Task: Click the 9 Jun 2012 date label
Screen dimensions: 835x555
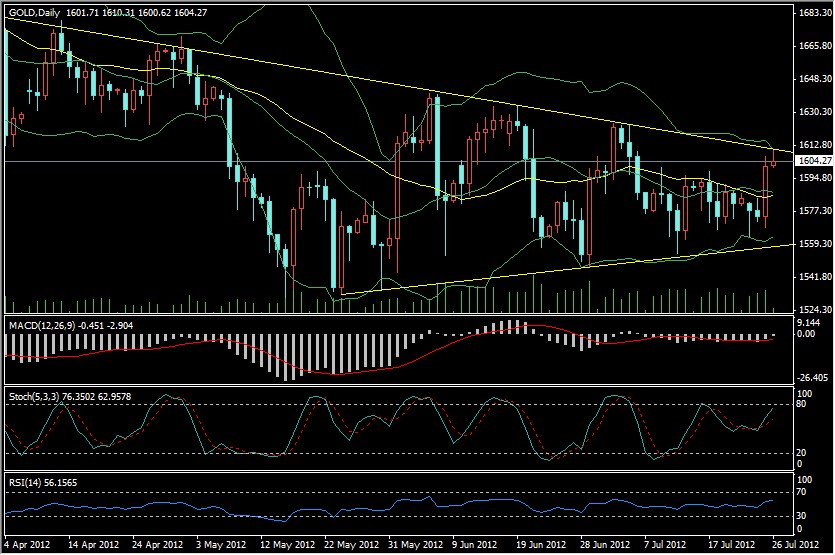Action: pyautogui.click(x=474, y=547)
